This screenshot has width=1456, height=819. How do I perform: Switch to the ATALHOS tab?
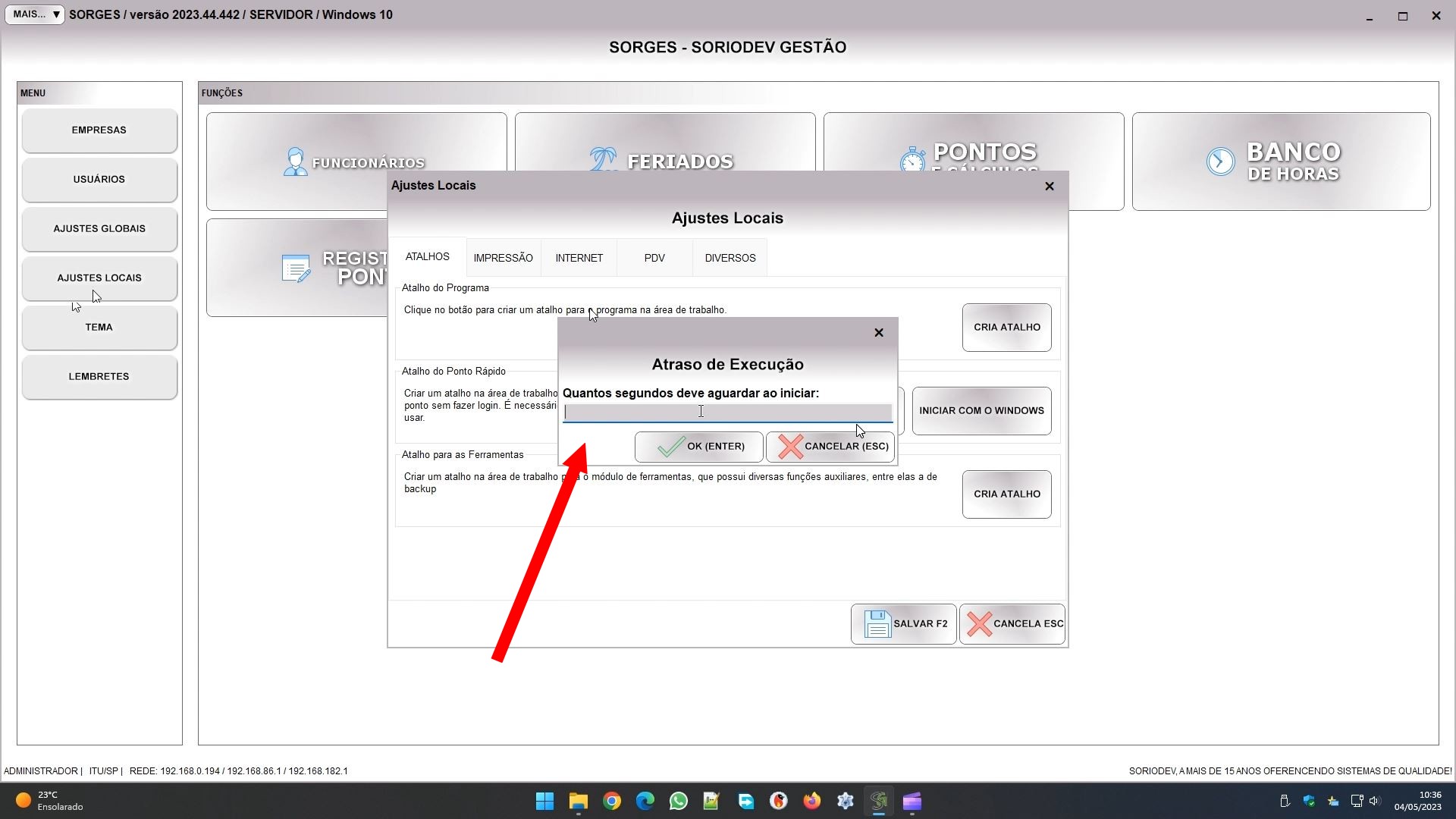coord(427,257)
